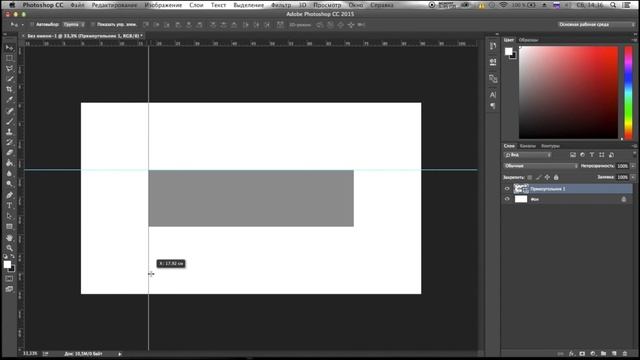Select the Pen tool

click(9, 195)
